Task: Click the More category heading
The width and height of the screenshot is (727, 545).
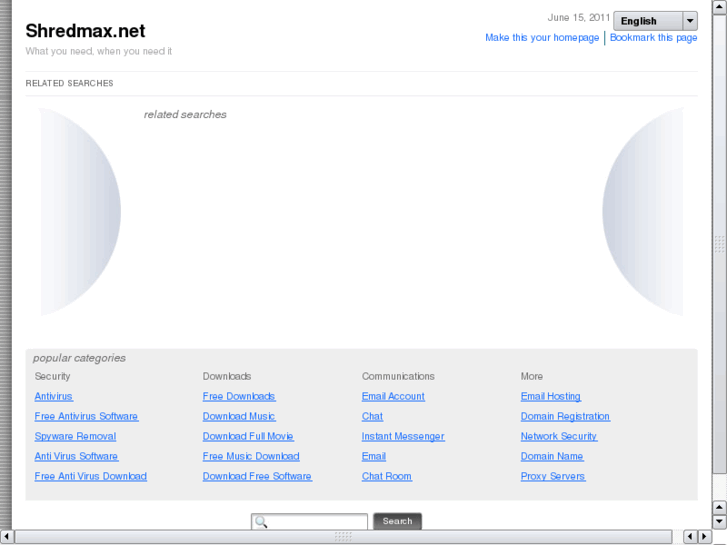Action: click(531, 376)
